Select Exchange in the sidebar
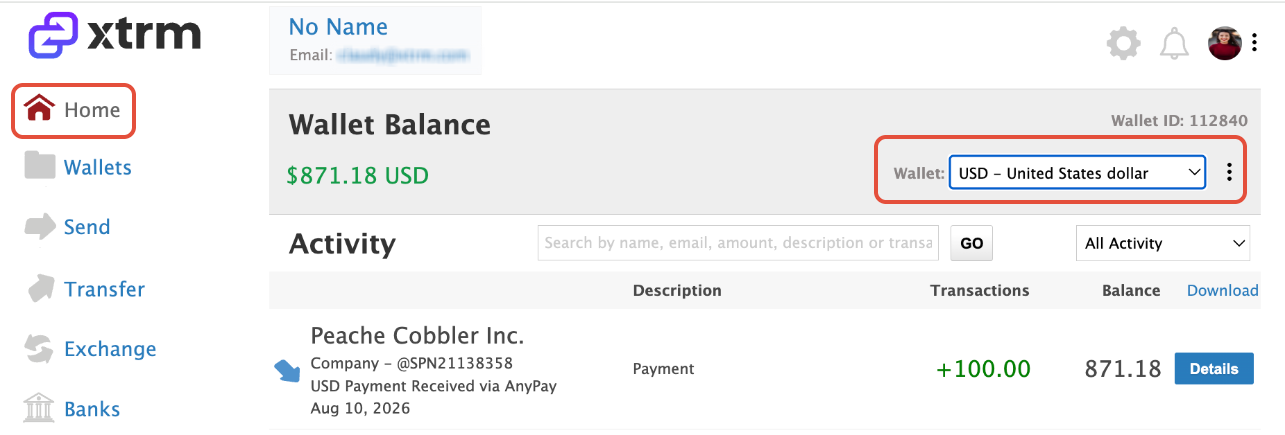 pos(110,349)
